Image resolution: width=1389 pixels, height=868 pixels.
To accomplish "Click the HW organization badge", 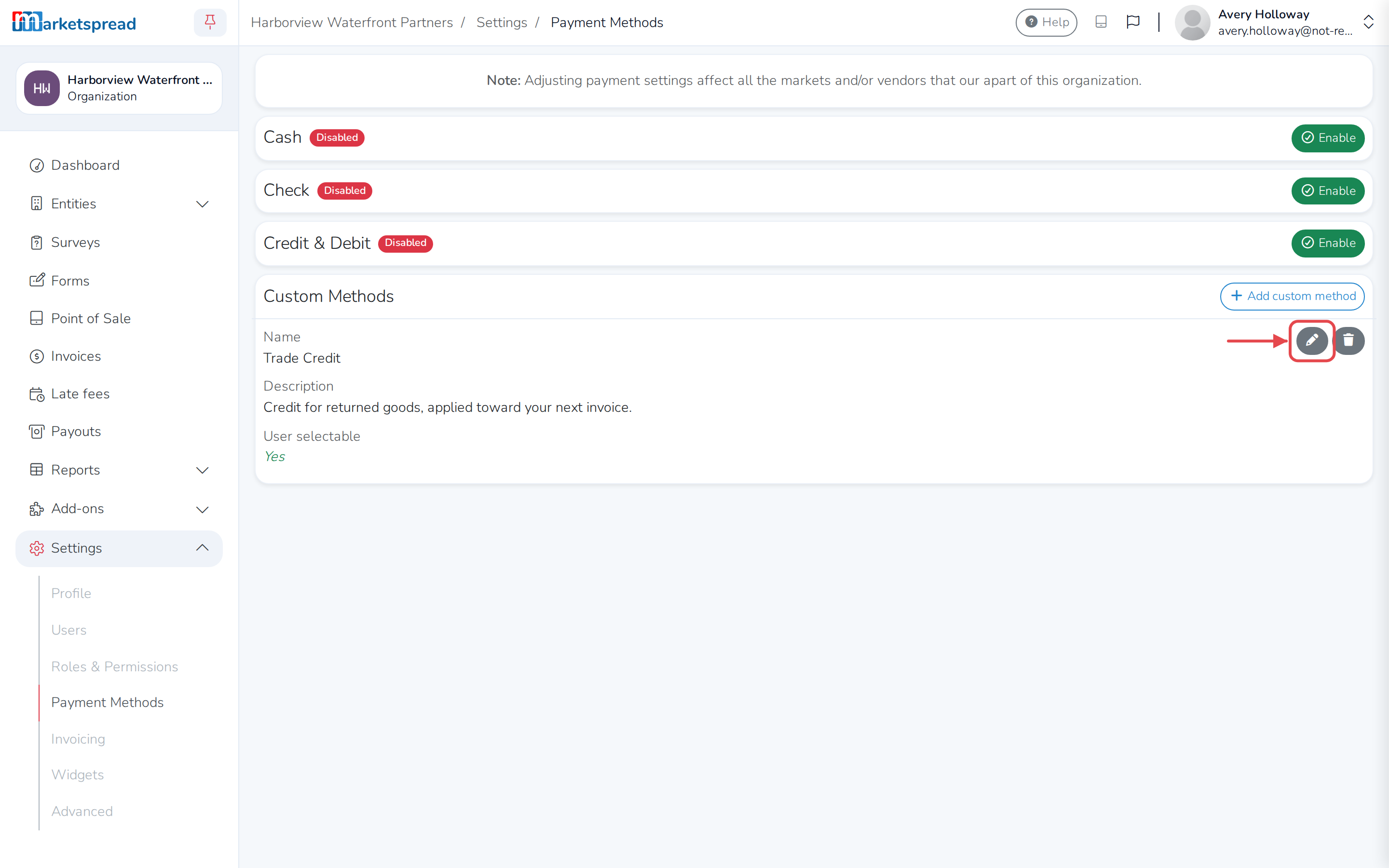I will [41, 88].
